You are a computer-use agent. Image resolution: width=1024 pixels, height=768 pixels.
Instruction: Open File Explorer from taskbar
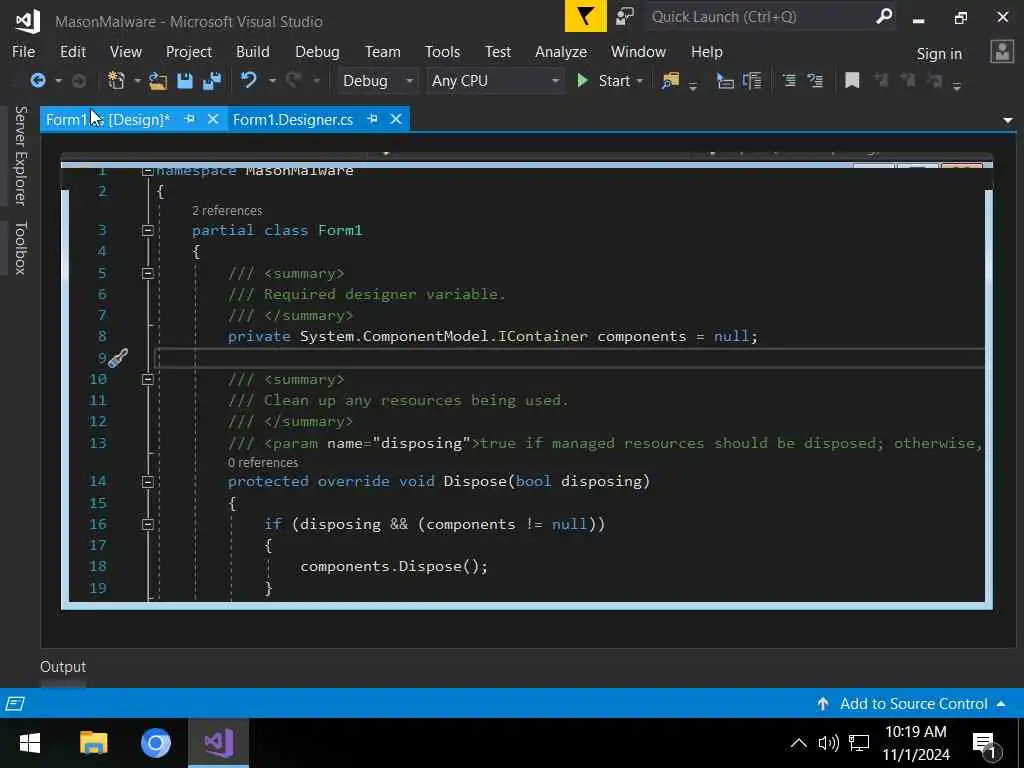[93, 743]
